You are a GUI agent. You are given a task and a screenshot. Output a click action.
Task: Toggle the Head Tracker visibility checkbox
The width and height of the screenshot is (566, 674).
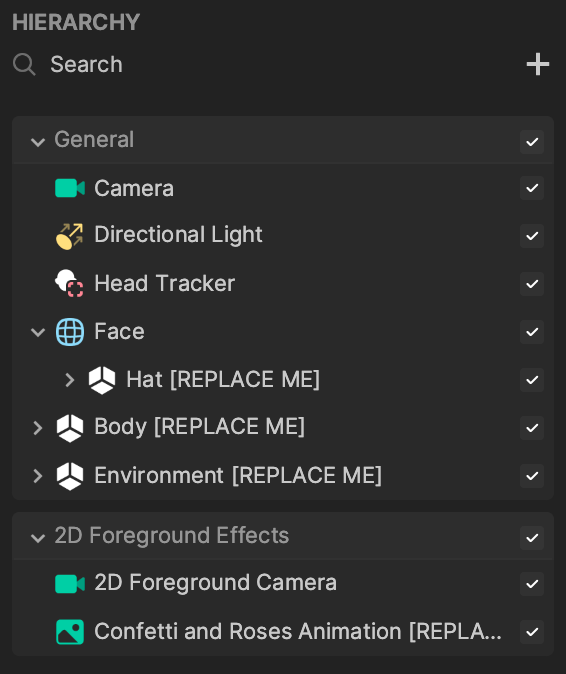click(532, 284)
